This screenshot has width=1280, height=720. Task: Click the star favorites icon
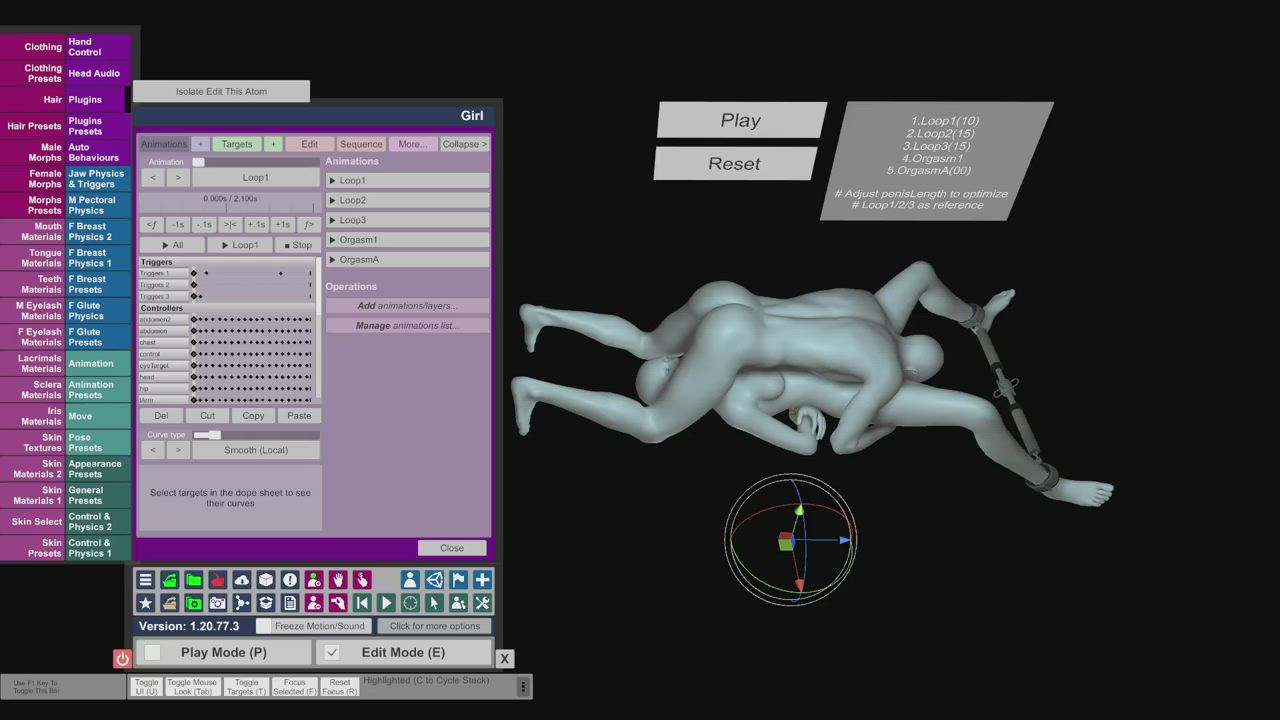point(146,603)
